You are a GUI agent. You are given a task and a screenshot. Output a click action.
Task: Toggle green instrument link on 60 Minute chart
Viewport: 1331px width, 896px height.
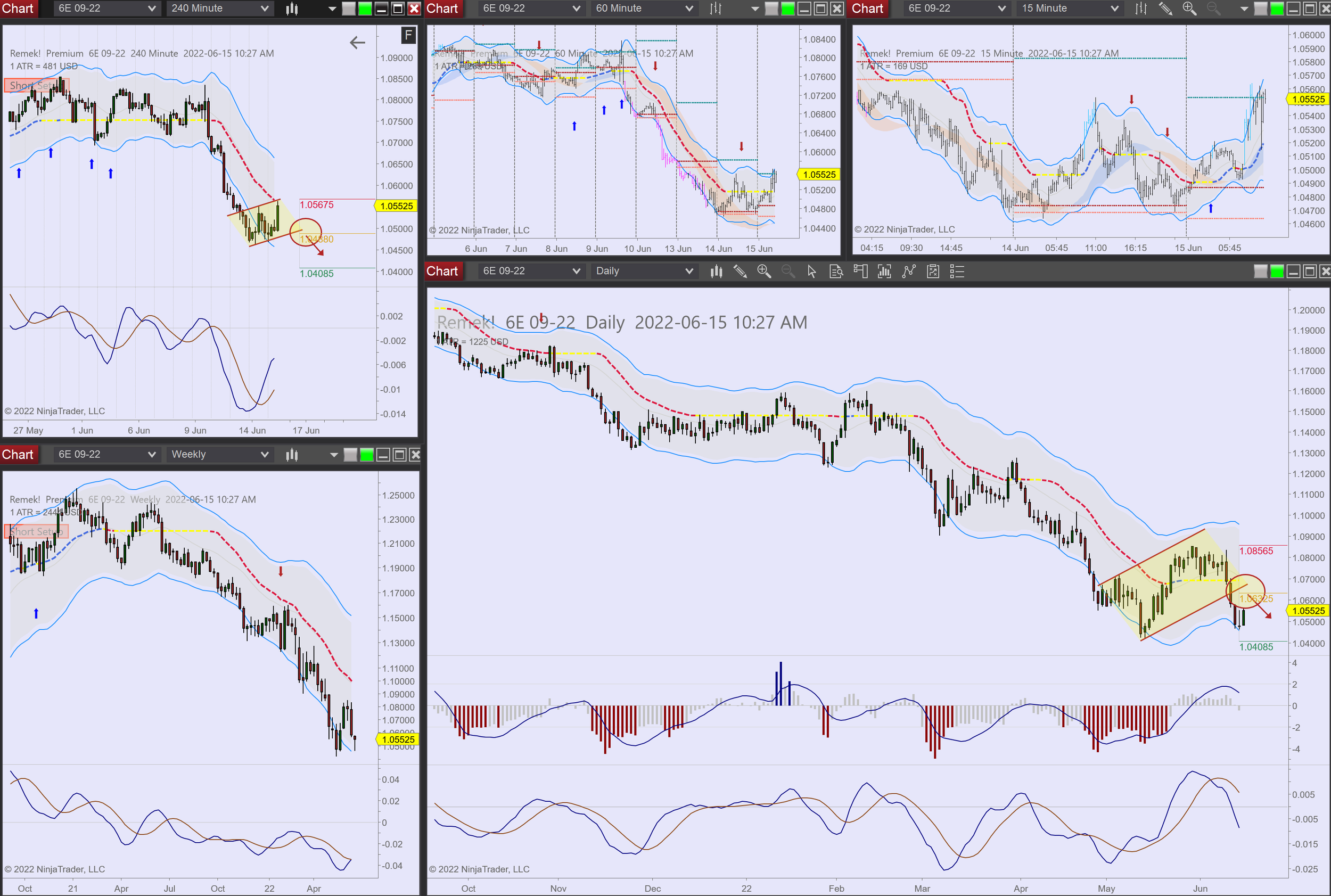coord(787,9)
